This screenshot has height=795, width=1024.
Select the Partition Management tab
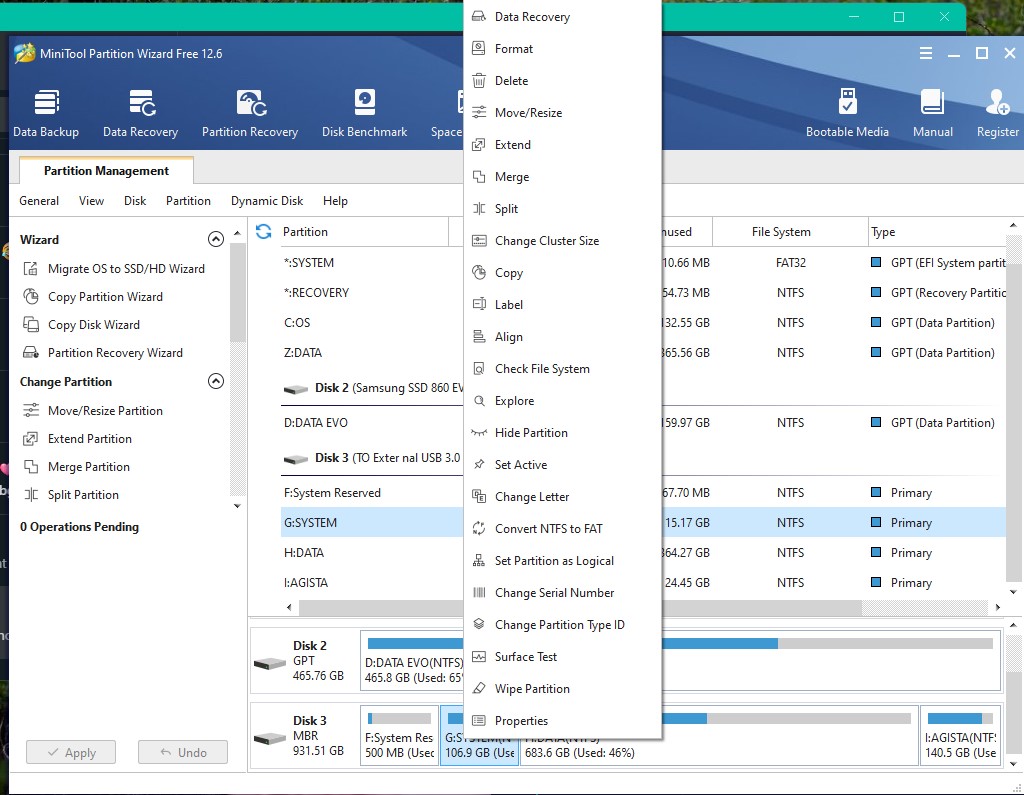click(x=106, y=170)
